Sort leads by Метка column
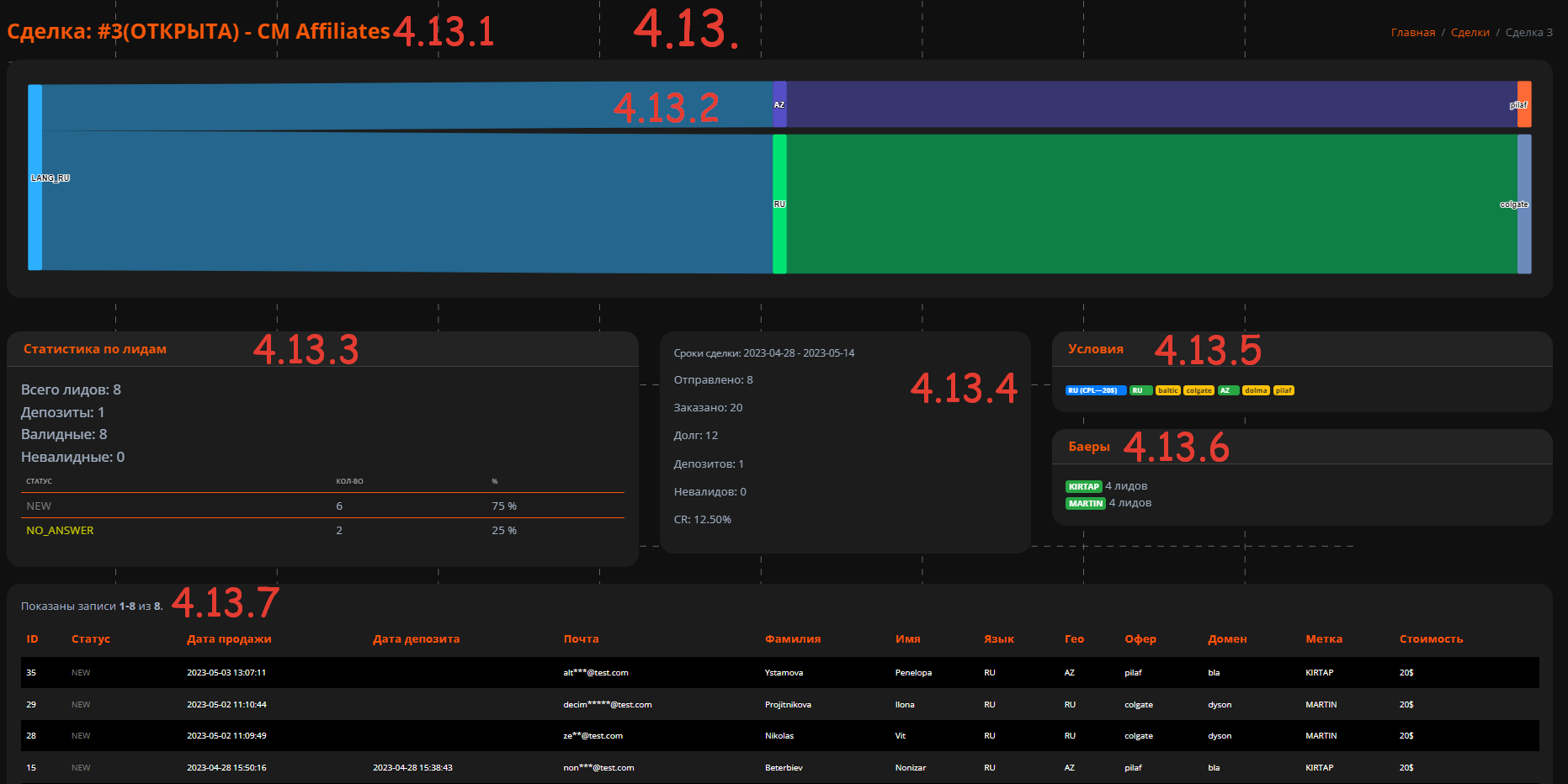The image size is (1568, 784). (1324, 639)
